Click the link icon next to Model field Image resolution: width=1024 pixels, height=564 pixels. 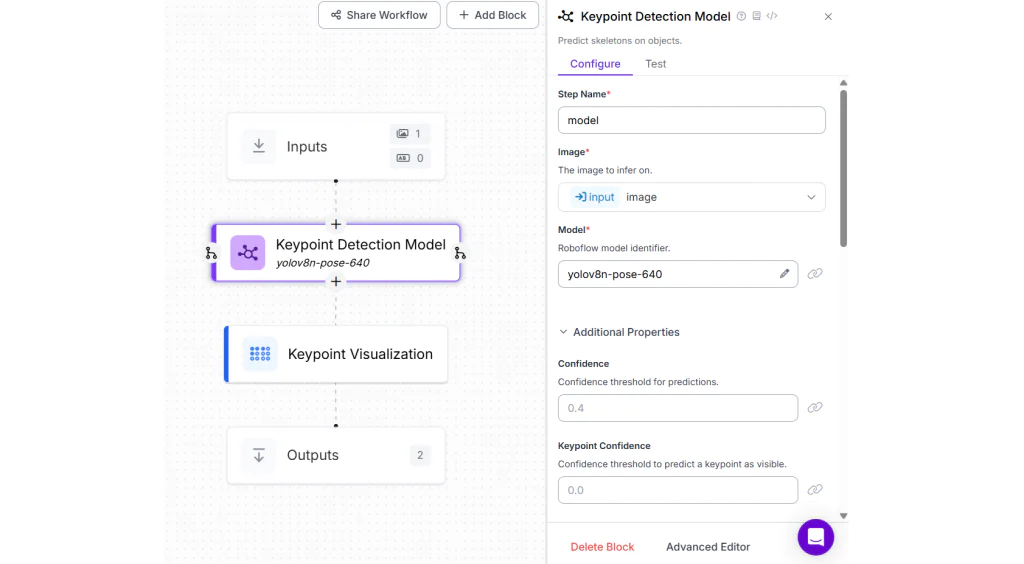815,274
